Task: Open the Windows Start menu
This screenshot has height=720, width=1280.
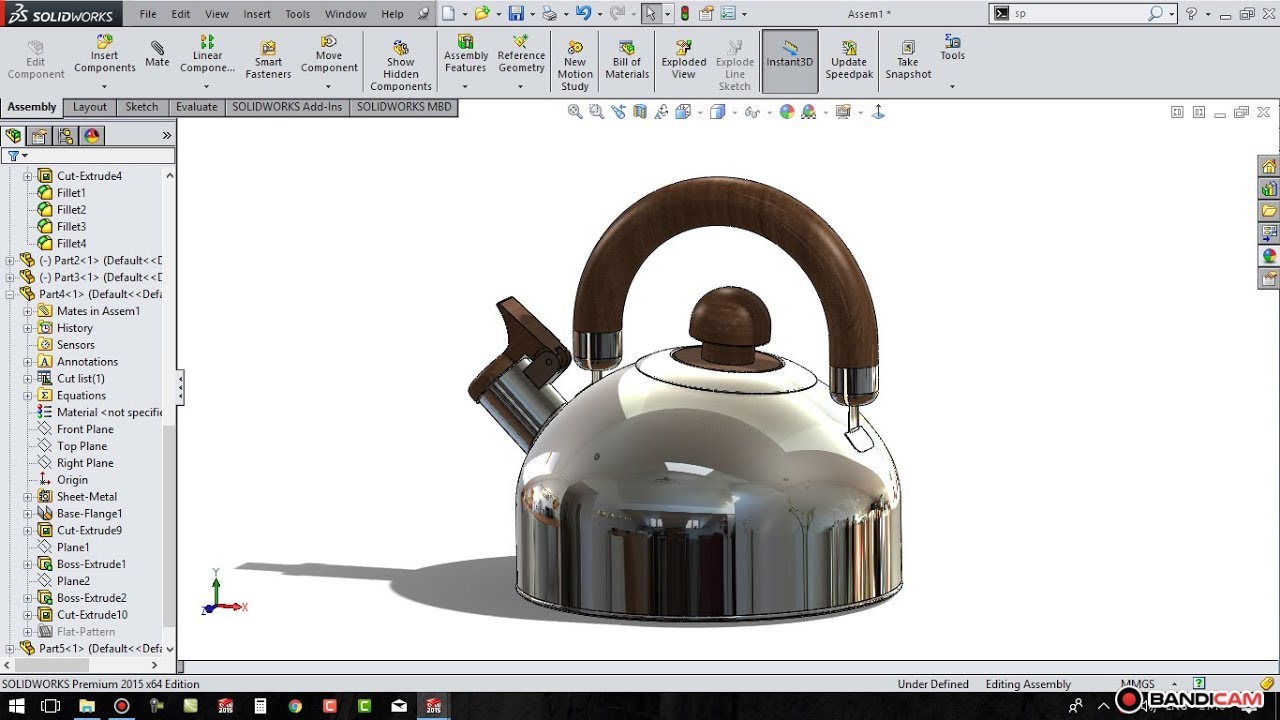Action: pyautogui.click(x=17, y=706)
